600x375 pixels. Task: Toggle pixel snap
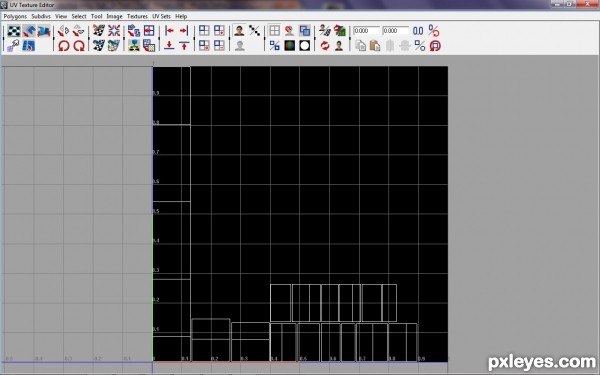(289, 31)
